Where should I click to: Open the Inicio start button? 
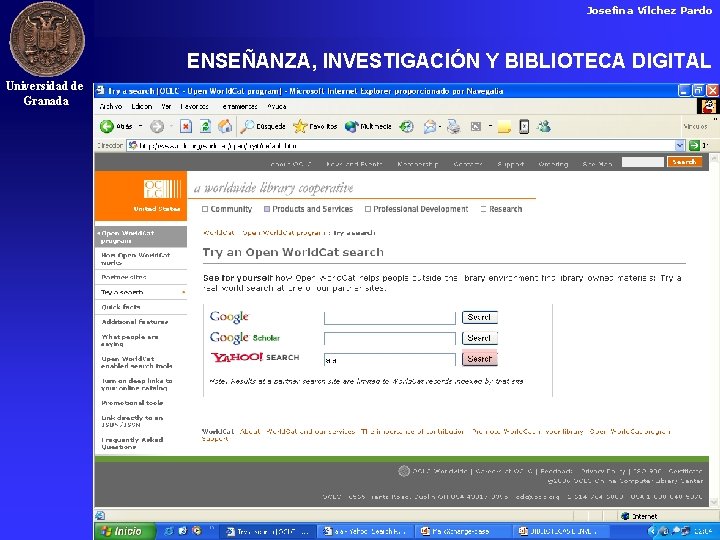pos(123,531)
